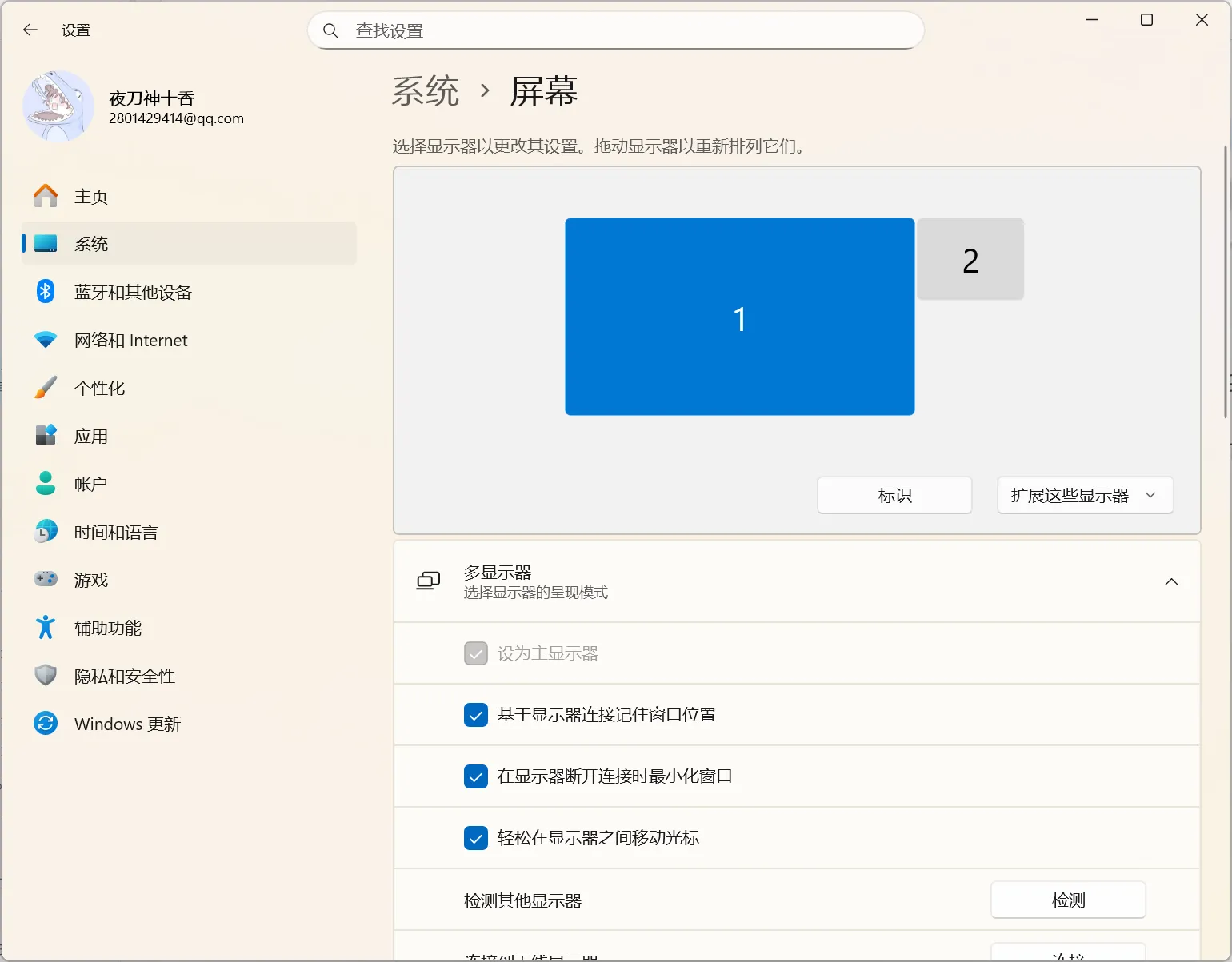The image size is (1232, 962).
Task: Click the 标识 button
Action: pyautogui.click(x=894, y=496)
